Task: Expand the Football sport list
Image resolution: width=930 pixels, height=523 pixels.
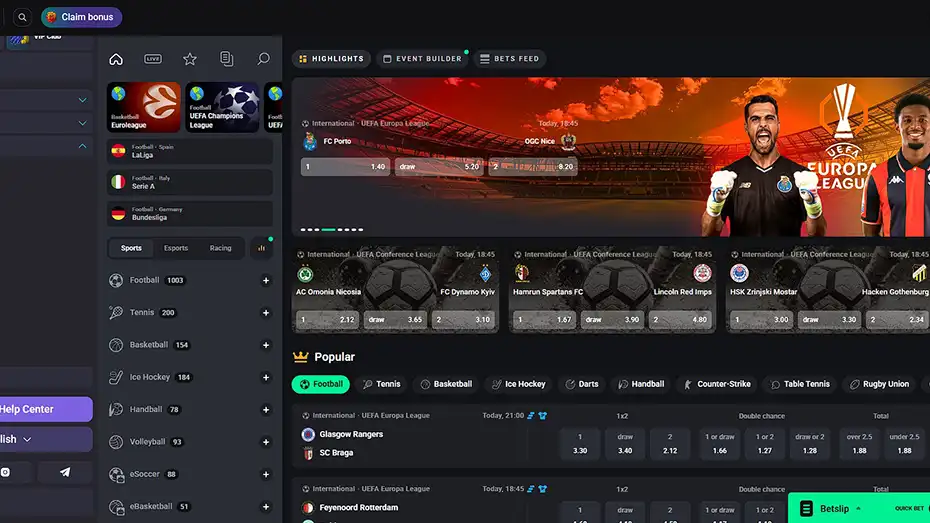Action: (x=266, y=280)
